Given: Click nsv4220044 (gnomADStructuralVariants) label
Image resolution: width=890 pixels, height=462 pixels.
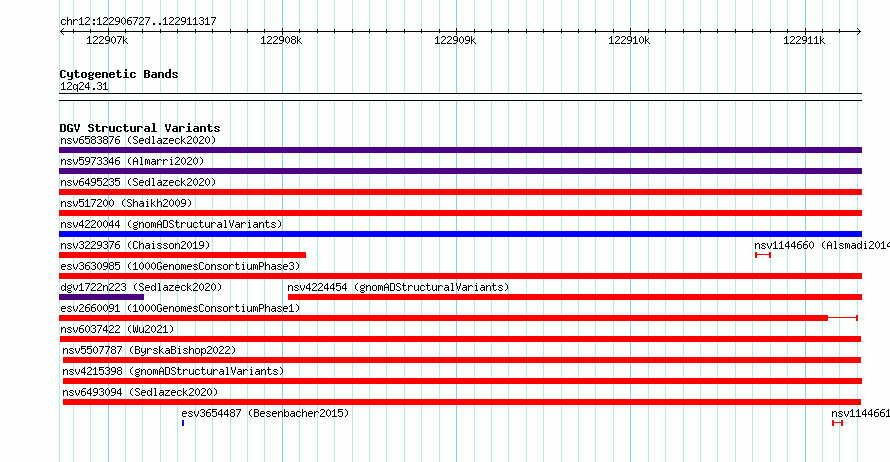Looking at the screenshot, I should pos(171,224).
